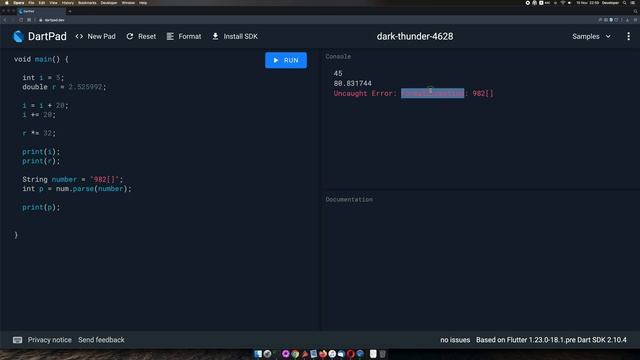
Task: Click console output 80.831744
Action: click(x=353, y=83)
